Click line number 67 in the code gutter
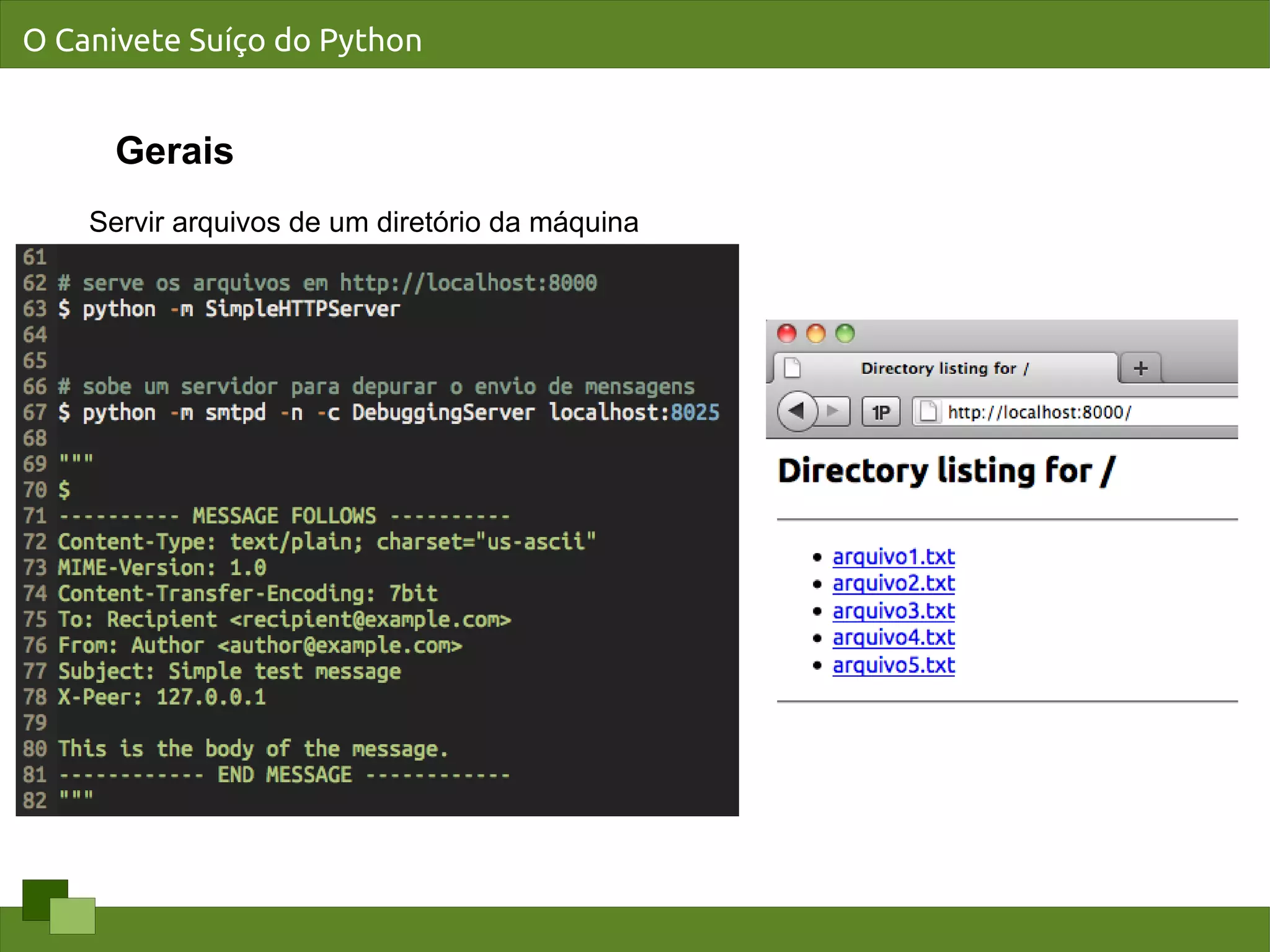Image resolution: width=1270 pixels, height=952 pixels. tap(35, 412)
